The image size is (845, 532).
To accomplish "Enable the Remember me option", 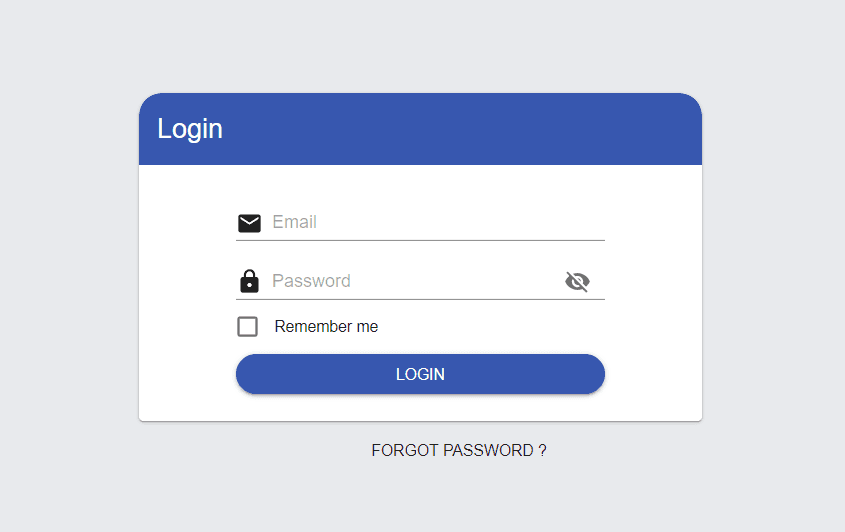I will [x=247, y=327].
